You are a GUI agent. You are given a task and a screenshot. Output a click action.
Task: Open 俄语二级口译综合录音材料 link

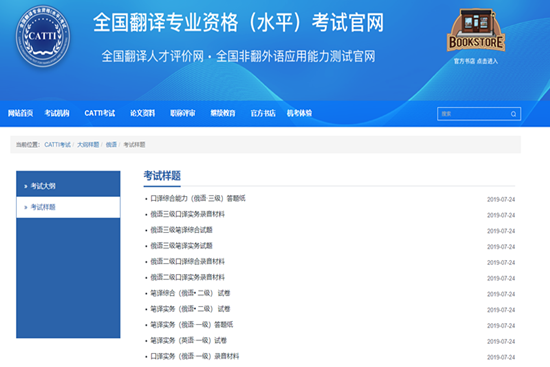pos(187,262)
